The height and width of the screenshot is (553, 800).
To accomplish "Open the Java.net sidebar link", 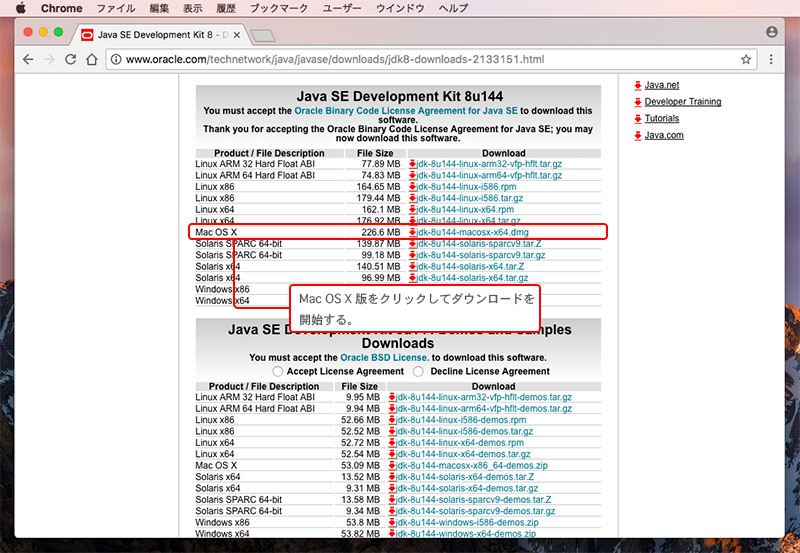I will [x=662, y=85].
